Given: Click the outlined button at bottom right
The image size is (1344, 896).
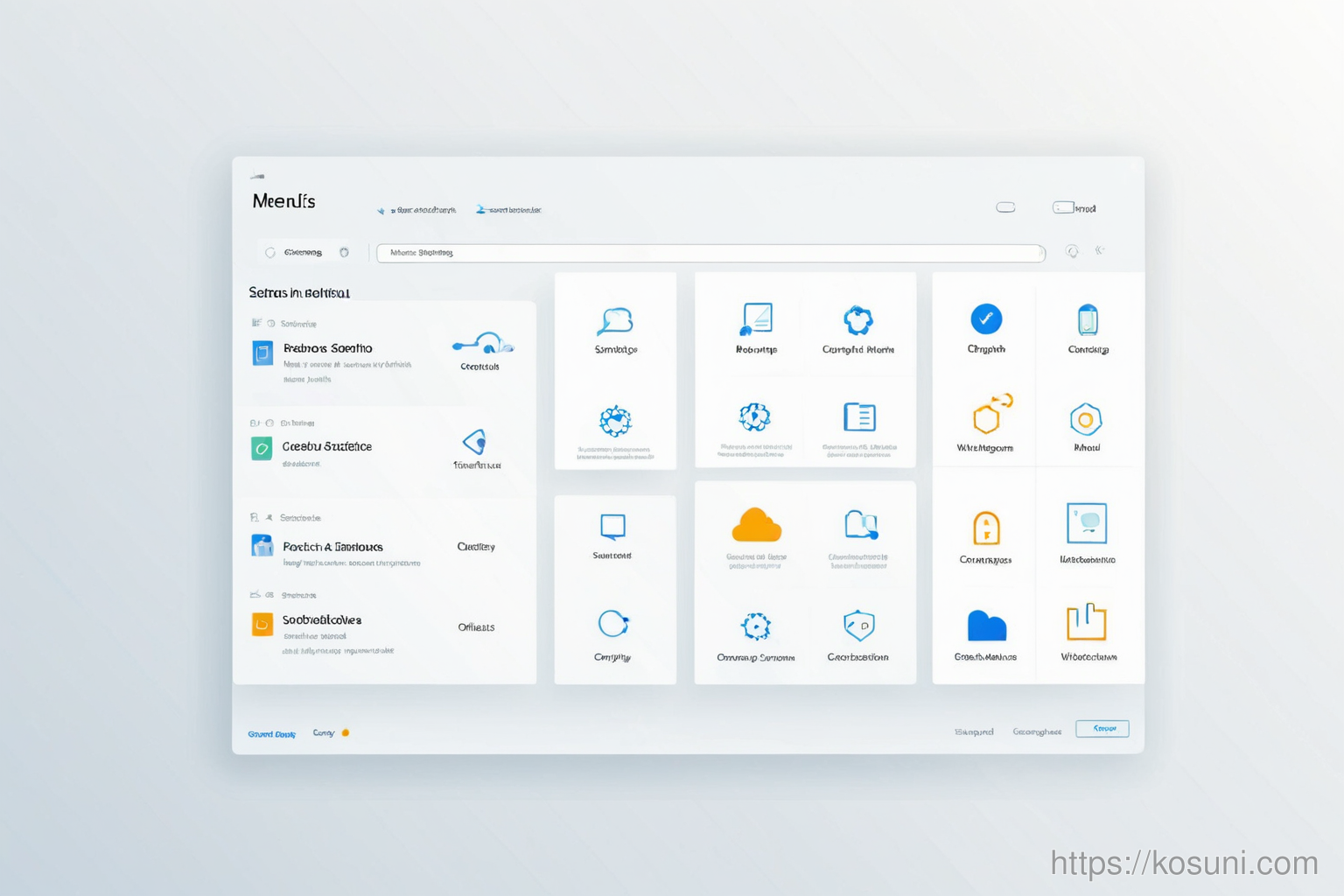Looking at the screenshot, I should click(1102, 729).
